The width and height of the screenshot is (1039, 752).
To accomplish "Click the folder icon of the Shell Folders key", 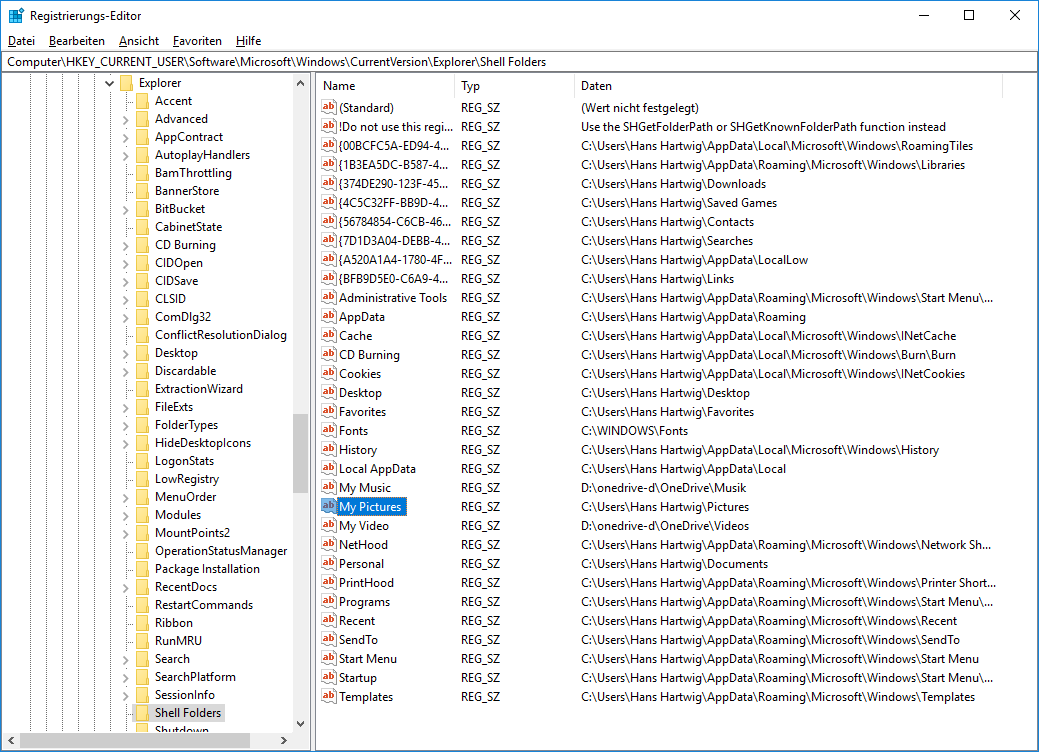I will (142, 713).
